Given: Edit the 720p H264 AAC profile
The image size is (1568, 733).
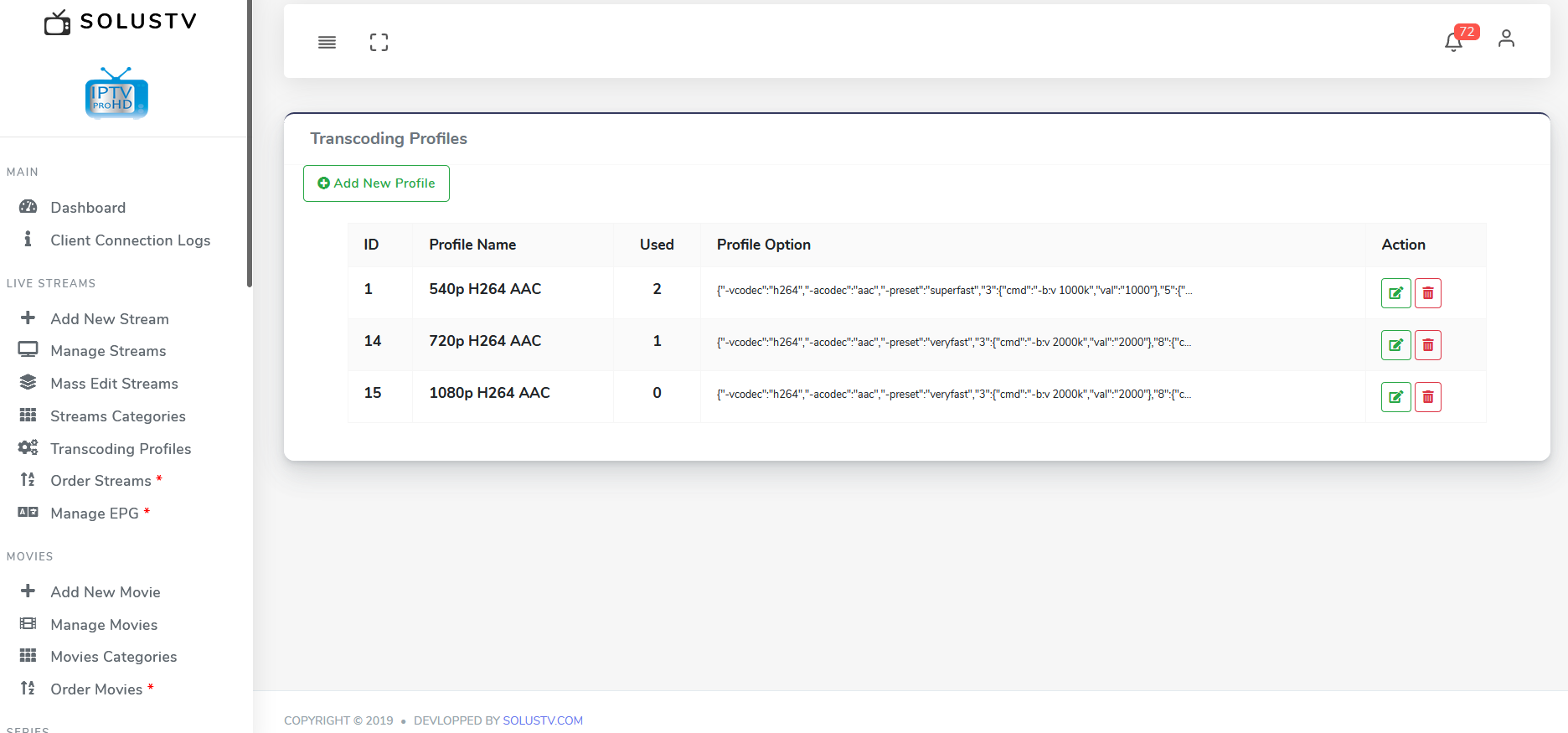Looking at the screenshot, I should pyautogui.click(x=1395, y=345).
